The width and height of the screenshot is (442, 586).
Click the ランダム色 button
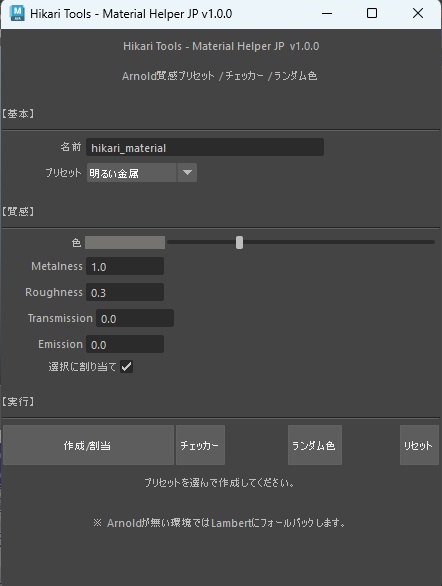(x=315, y=445)
